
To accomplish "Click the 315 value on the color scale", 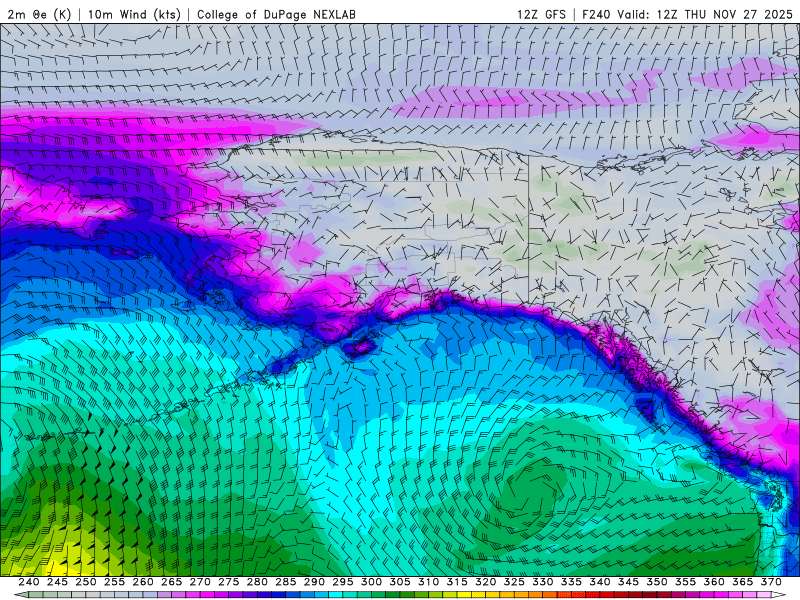I will (x=457, y=582).
